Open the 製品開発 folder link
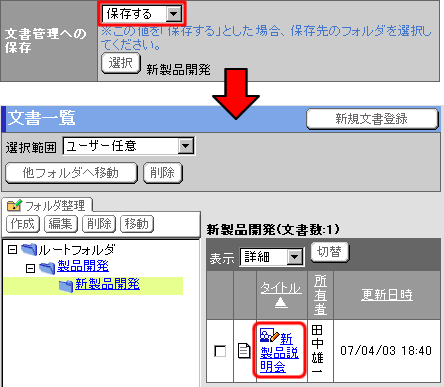Screen dimensions: 444x387 click(83, 266)
